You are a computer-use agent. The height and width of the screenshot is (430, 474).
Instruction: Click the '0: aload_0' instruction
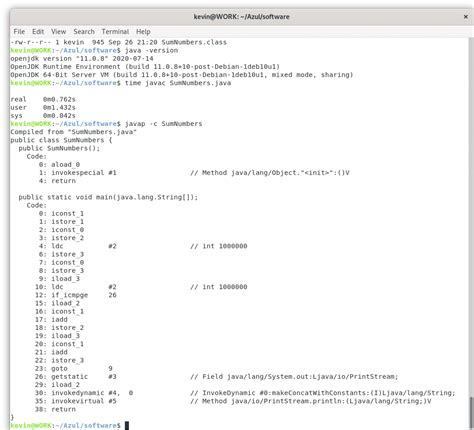click(59, 165)
